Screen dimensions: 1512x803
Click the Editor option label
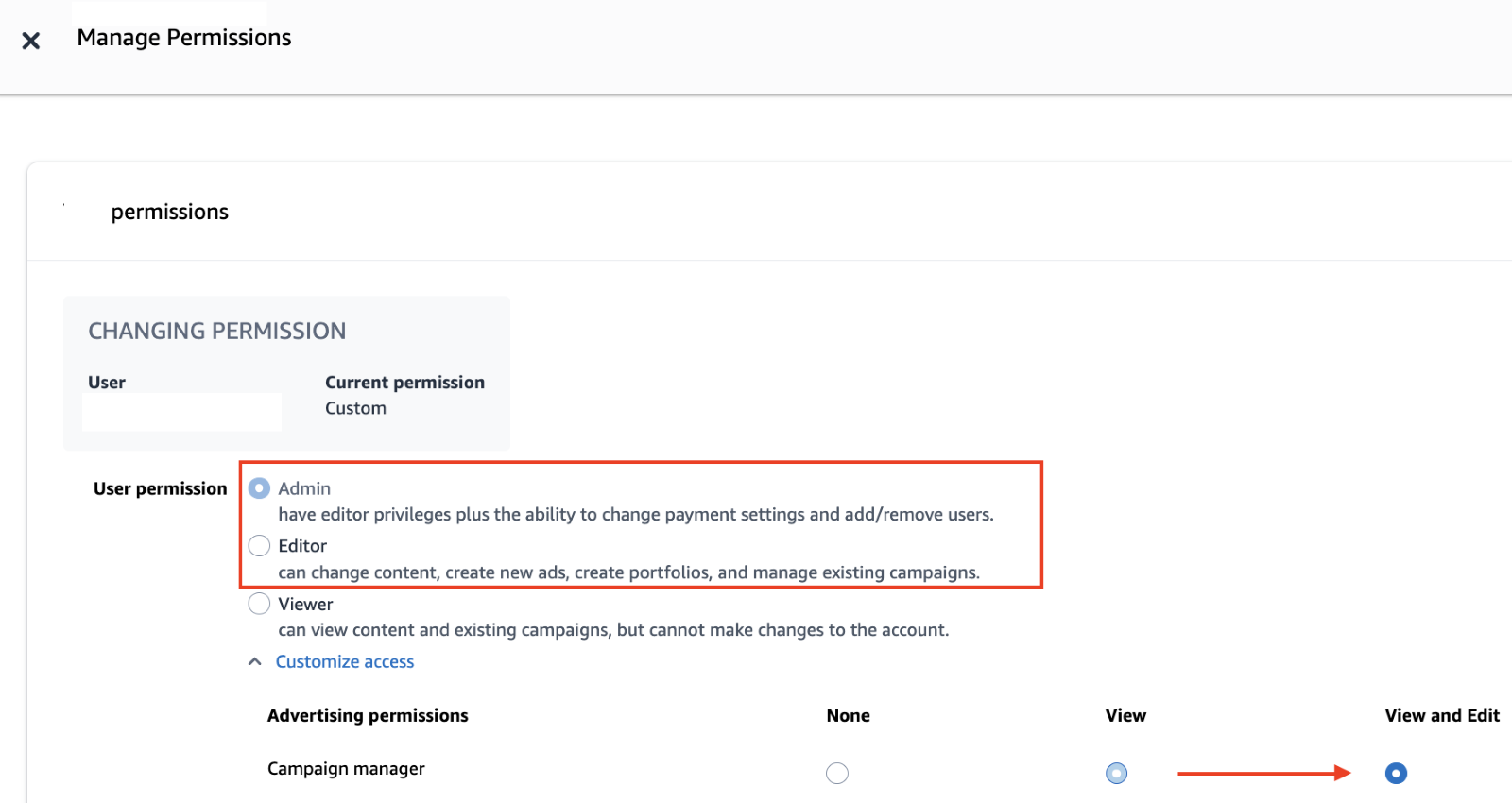(302, 546)
